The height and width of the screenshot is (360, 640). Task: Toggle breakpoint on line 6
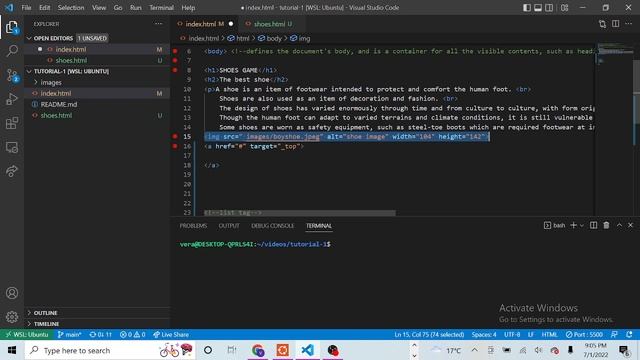tap(175, 51)
